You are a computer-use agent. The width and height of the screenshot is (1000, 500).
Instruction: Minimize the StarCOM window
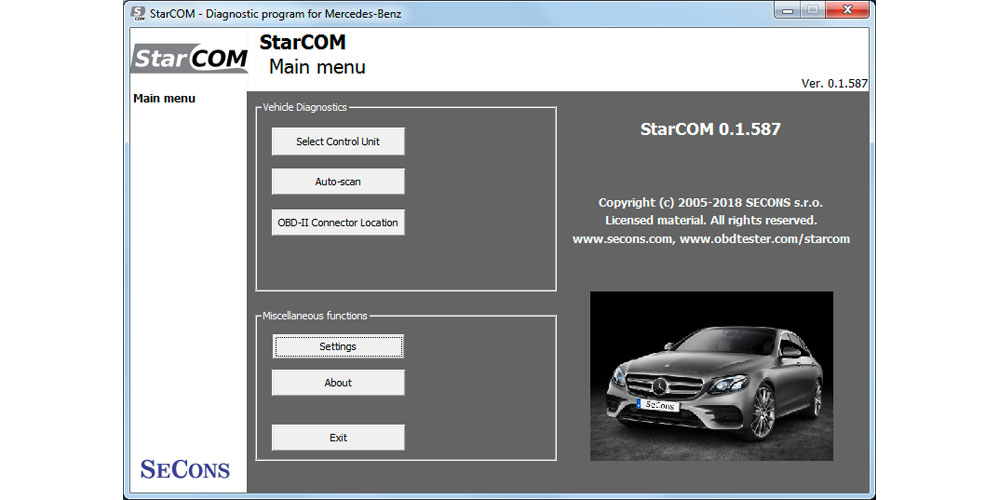(788, 10)
